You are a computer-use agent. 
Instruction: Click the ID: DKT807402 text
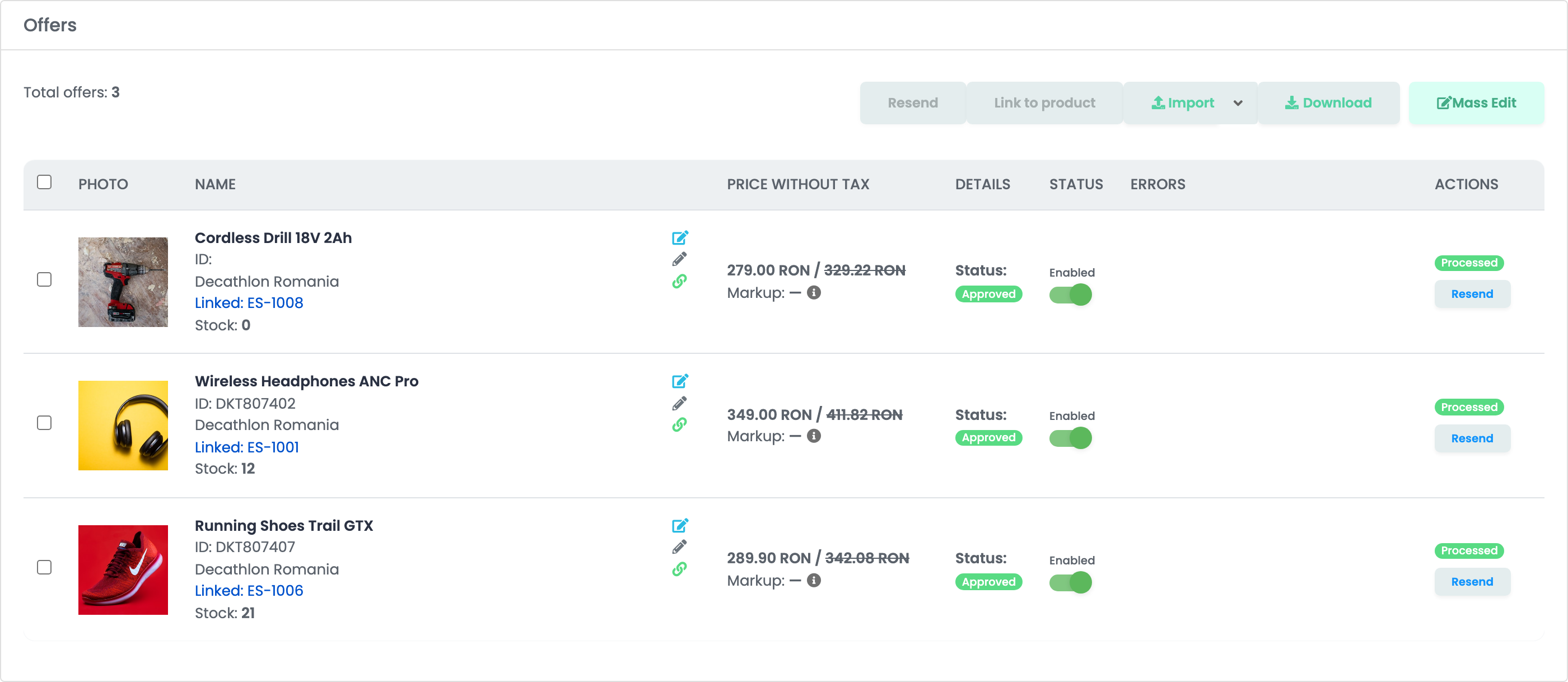pos(245,403)
